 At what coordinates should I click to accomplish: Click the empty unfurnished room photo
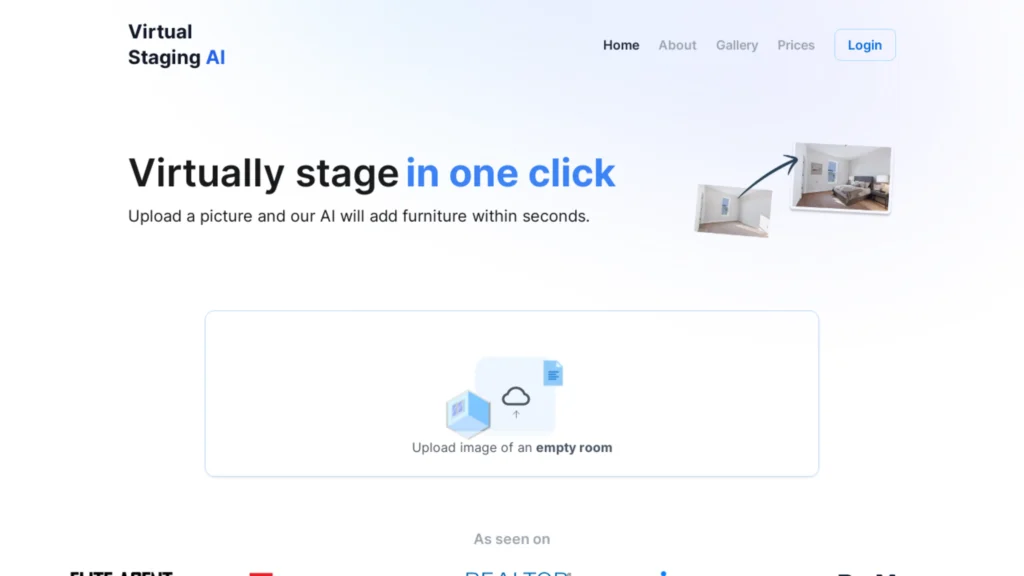click(733, 210)
